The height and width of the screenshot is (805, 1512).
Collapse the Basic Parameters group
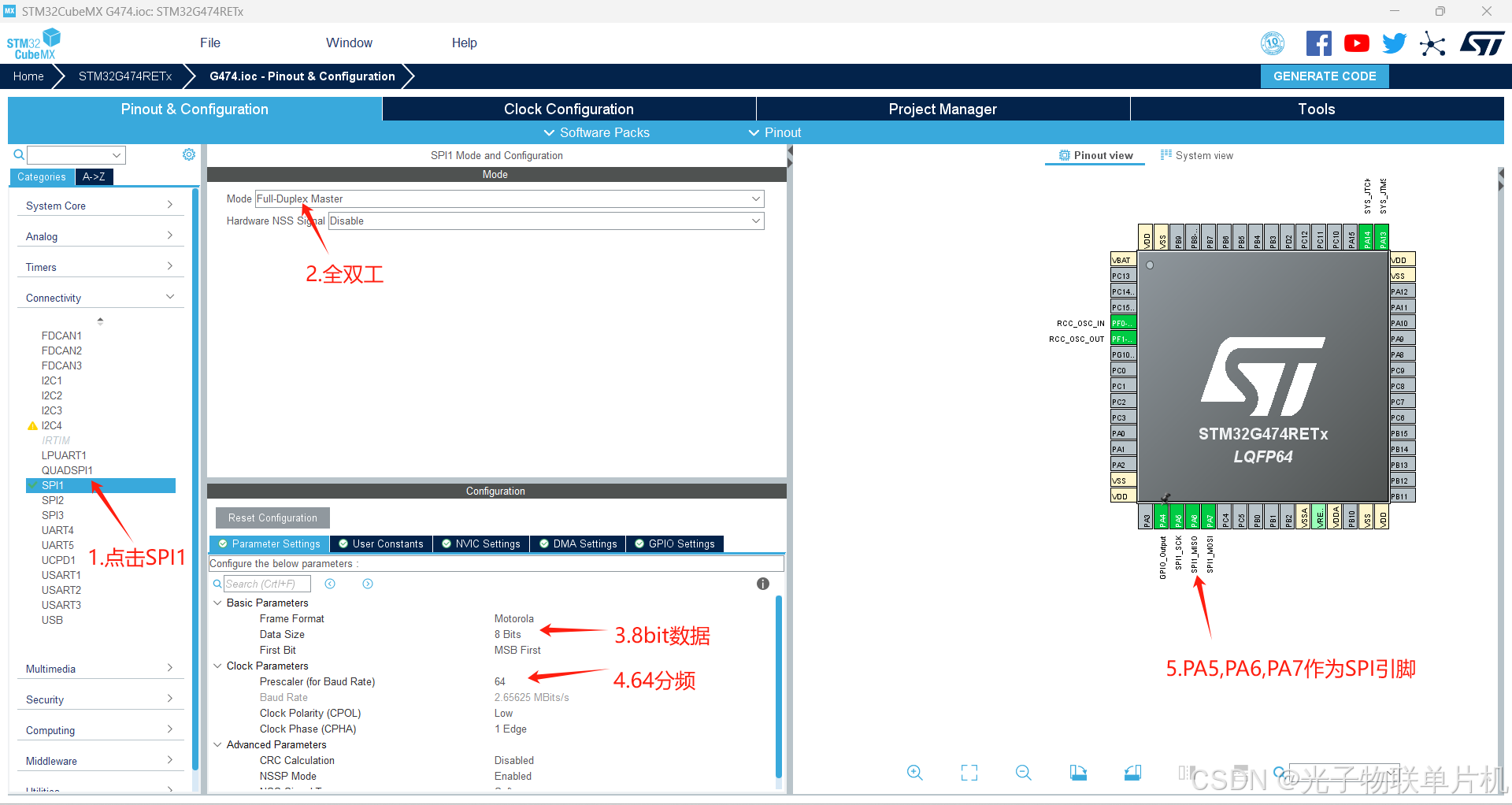coord(217,603)
